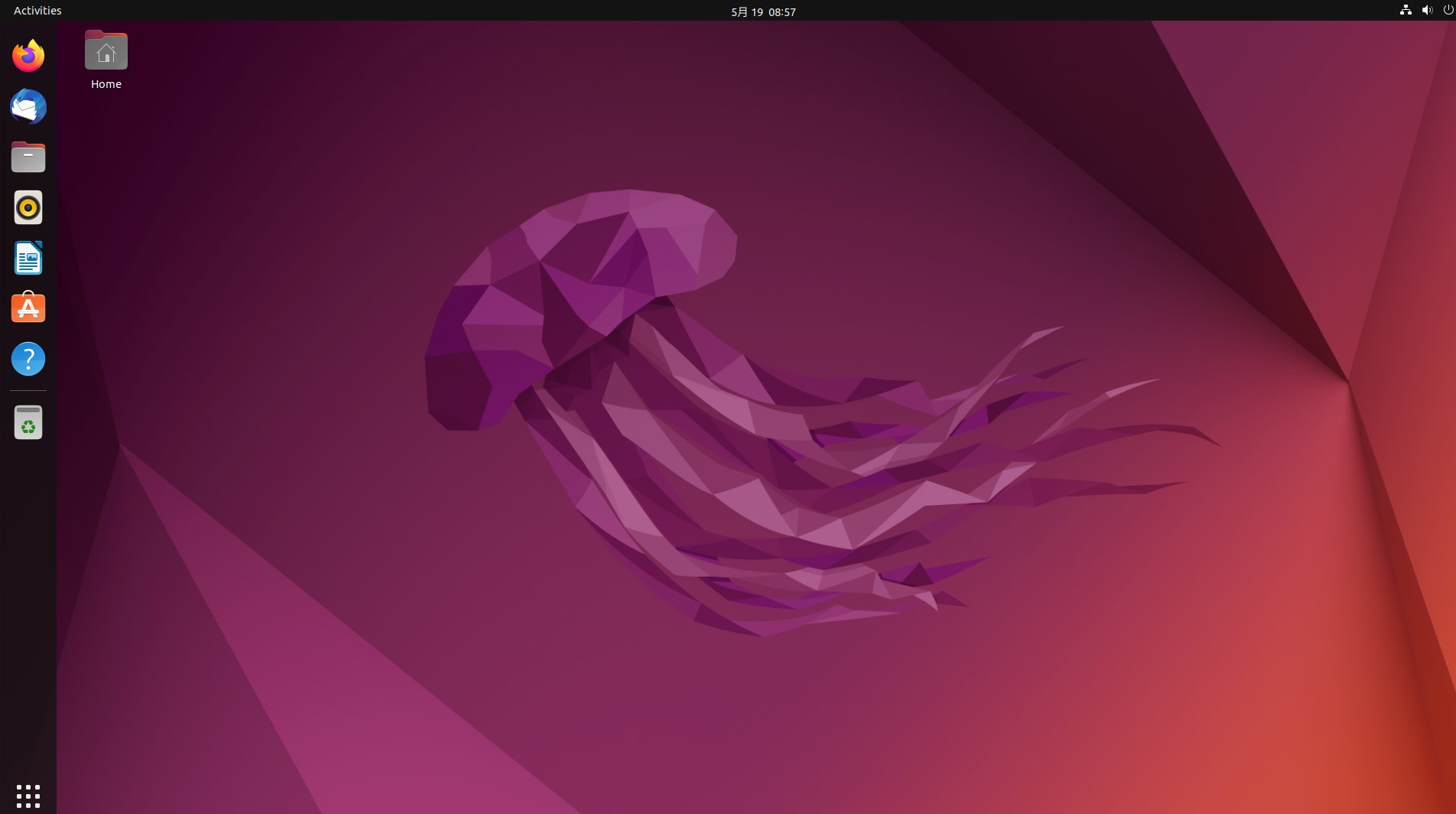Image resolution: width=1456 pixels, height=814 pixels.
Task: Start Rhythmbox music player
Action: [28, 207]
